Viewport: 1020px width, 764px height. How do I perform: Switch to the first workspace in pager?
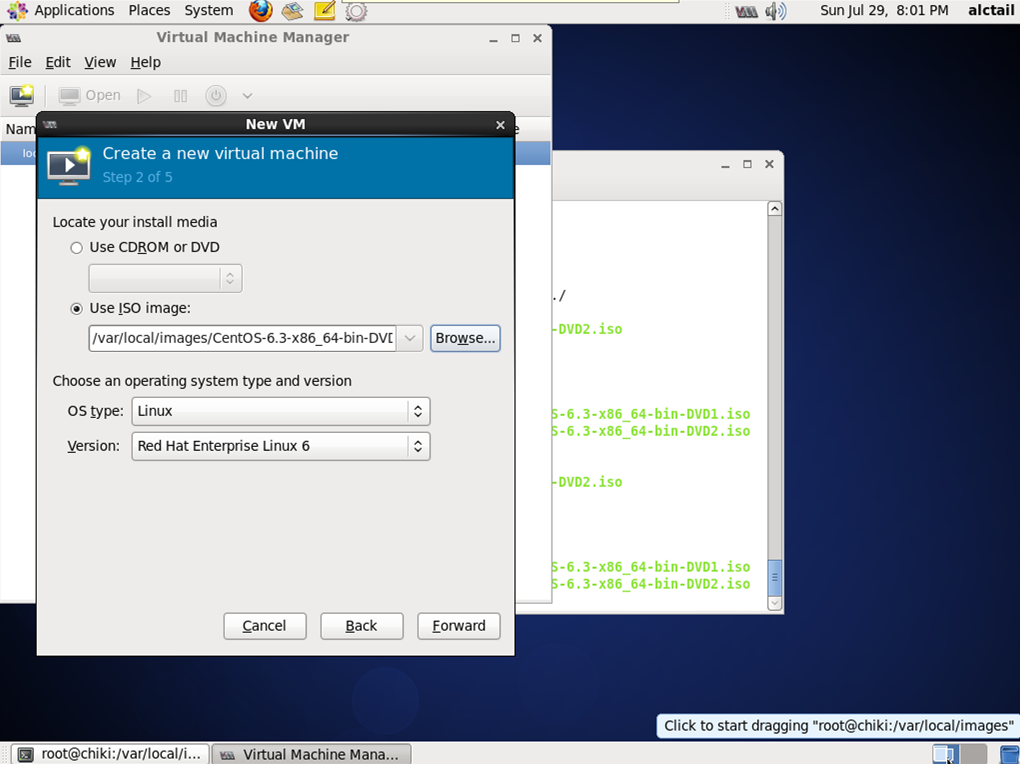945,754
